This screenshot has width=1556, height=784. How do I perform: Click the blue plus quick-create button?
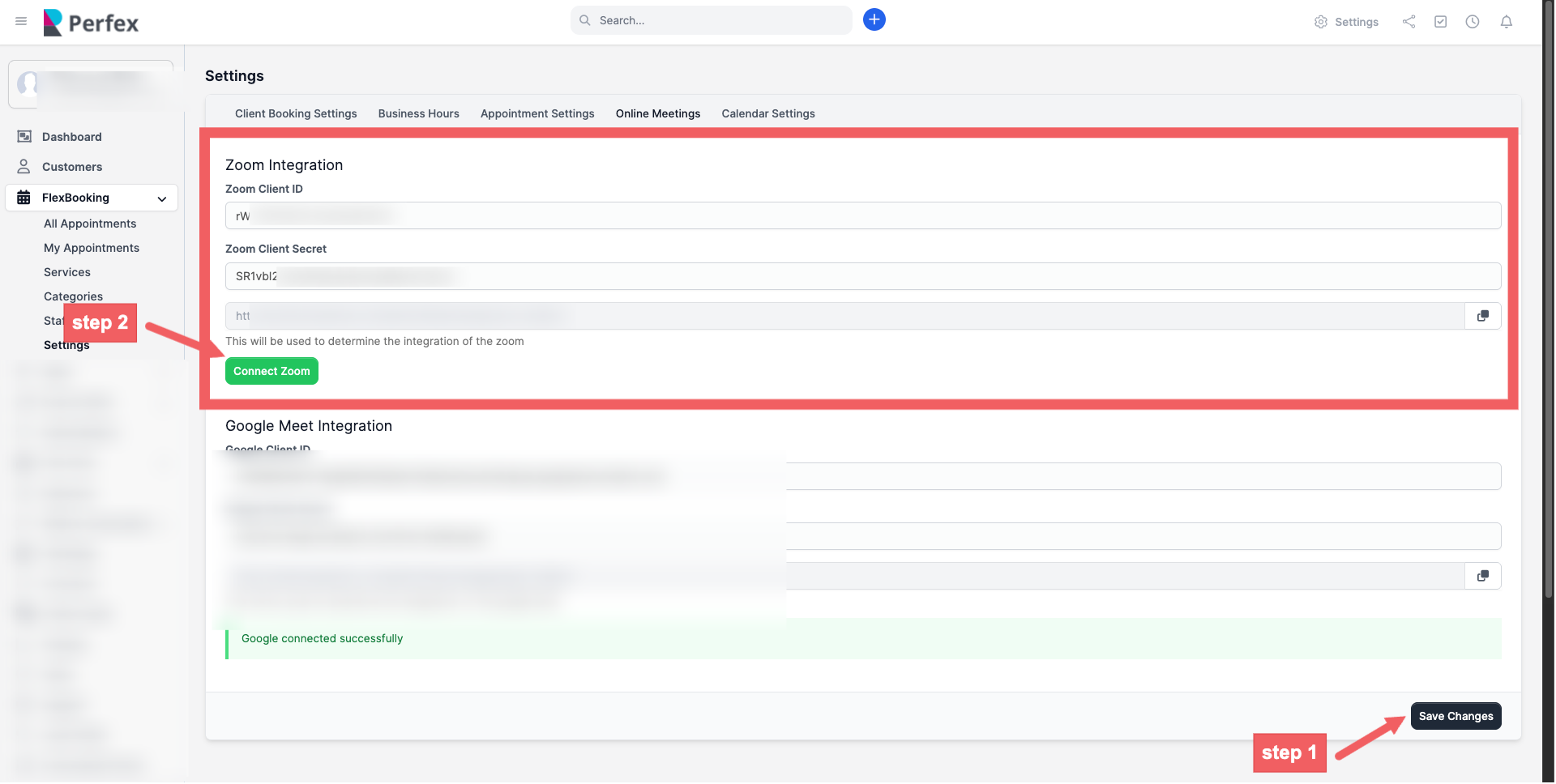point(874,19)
